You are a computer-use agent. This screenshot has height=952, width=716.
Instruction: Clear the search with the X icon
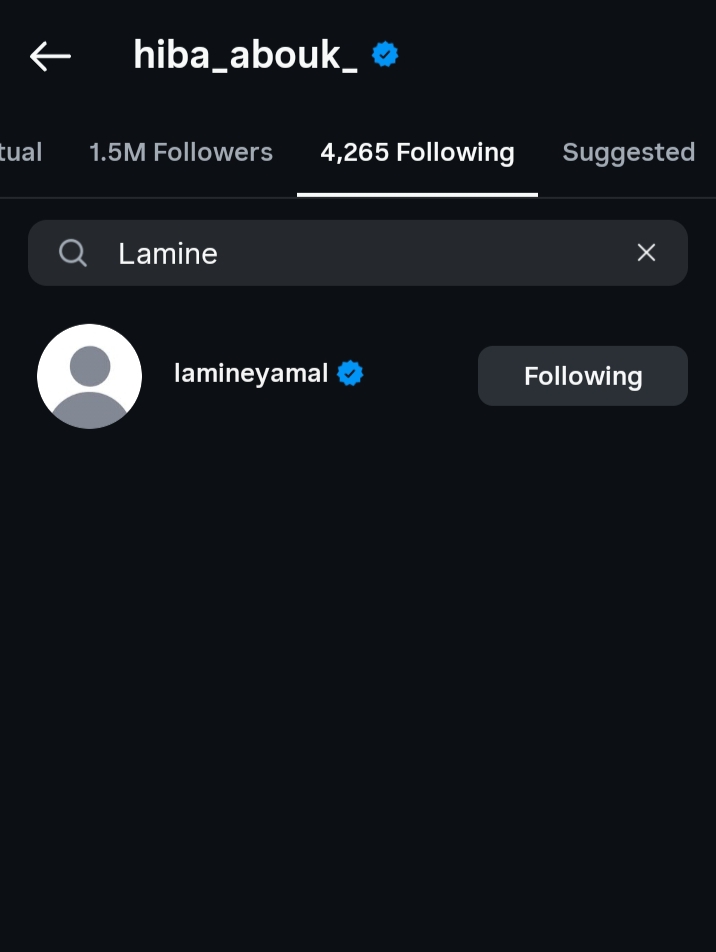pyautogui.click(x=646, y=253)
